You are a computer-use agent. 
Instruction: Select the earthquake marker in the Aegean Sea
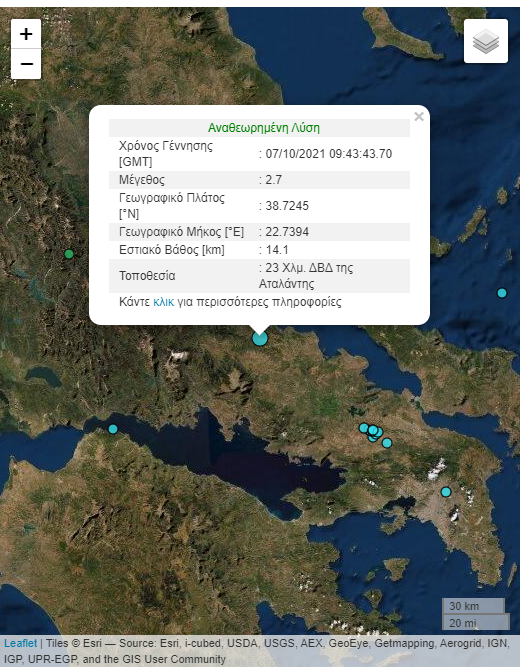[x=502, y=293]
